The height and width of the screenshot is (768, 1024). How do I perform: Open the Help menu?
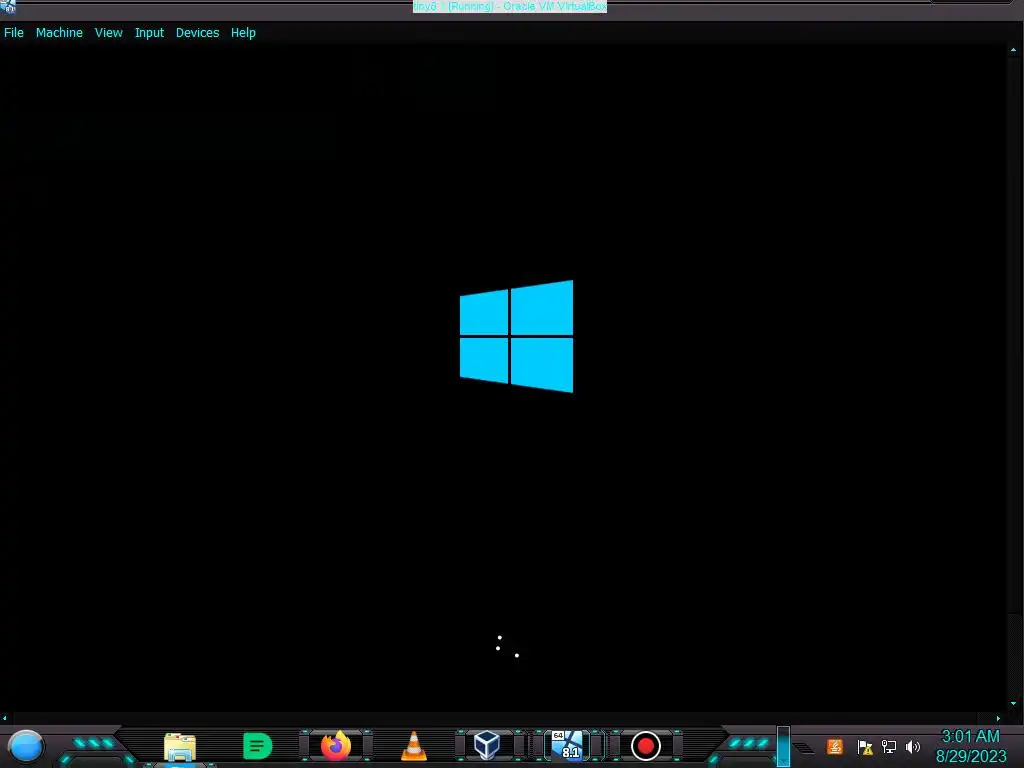pyautogui.click(x=243, y=33)
